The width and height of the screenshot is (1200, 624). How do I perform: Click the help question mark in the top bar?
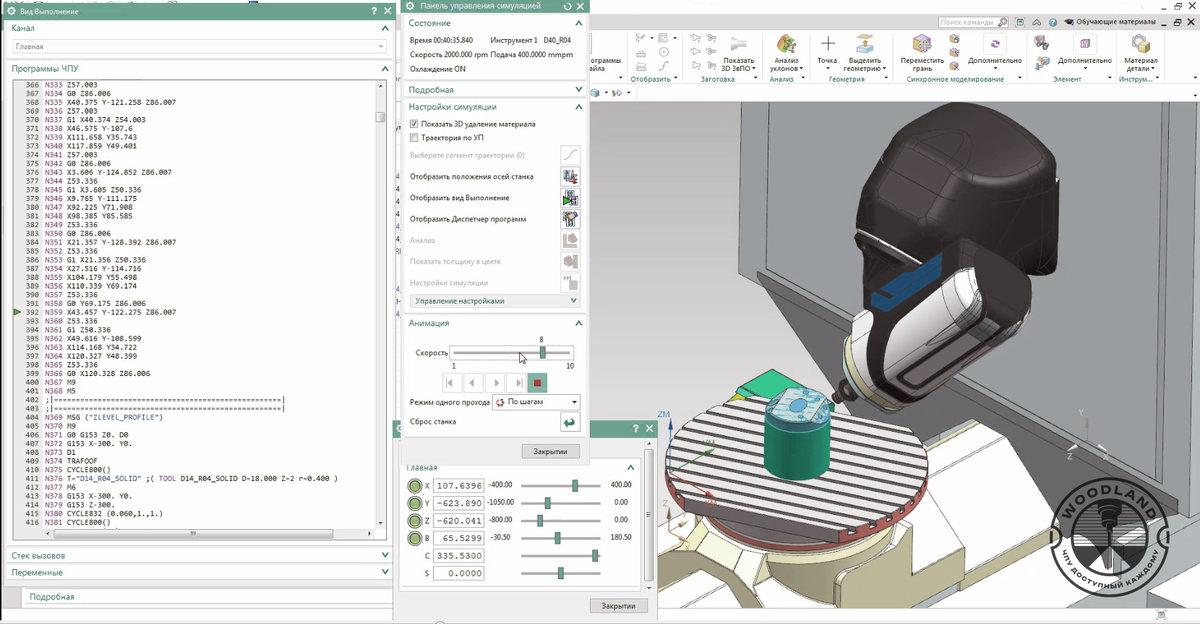tap(1051, 22)
